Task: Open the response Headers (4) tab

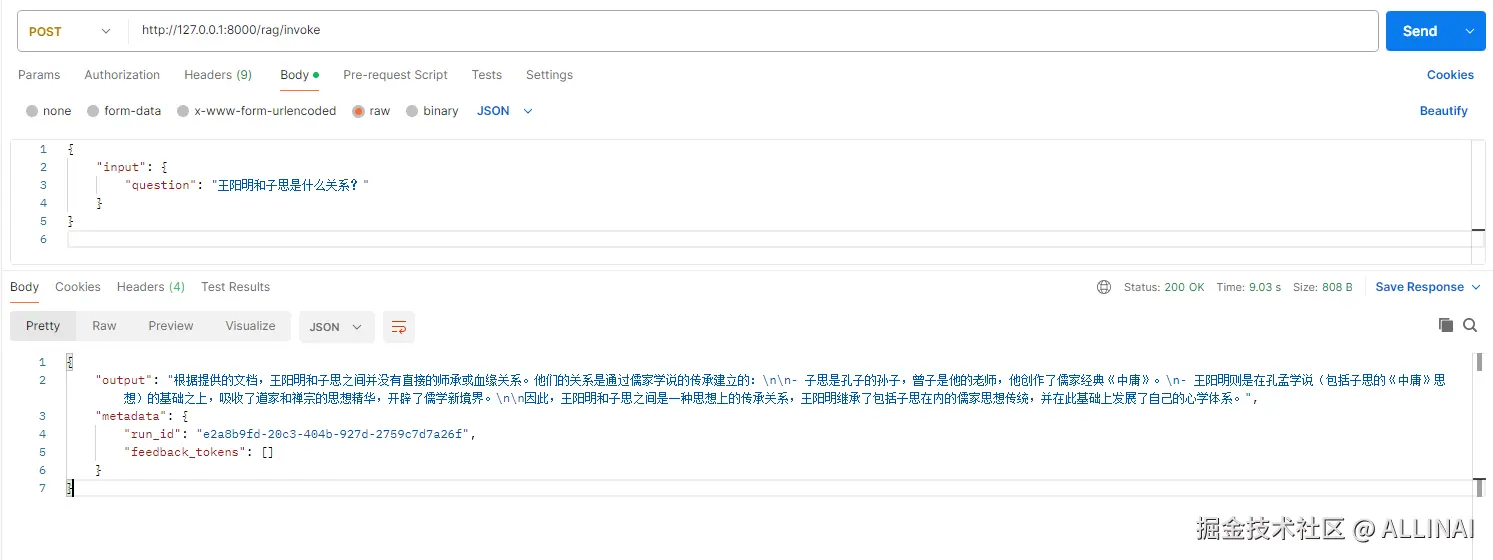Action: [x=151, y=287]
